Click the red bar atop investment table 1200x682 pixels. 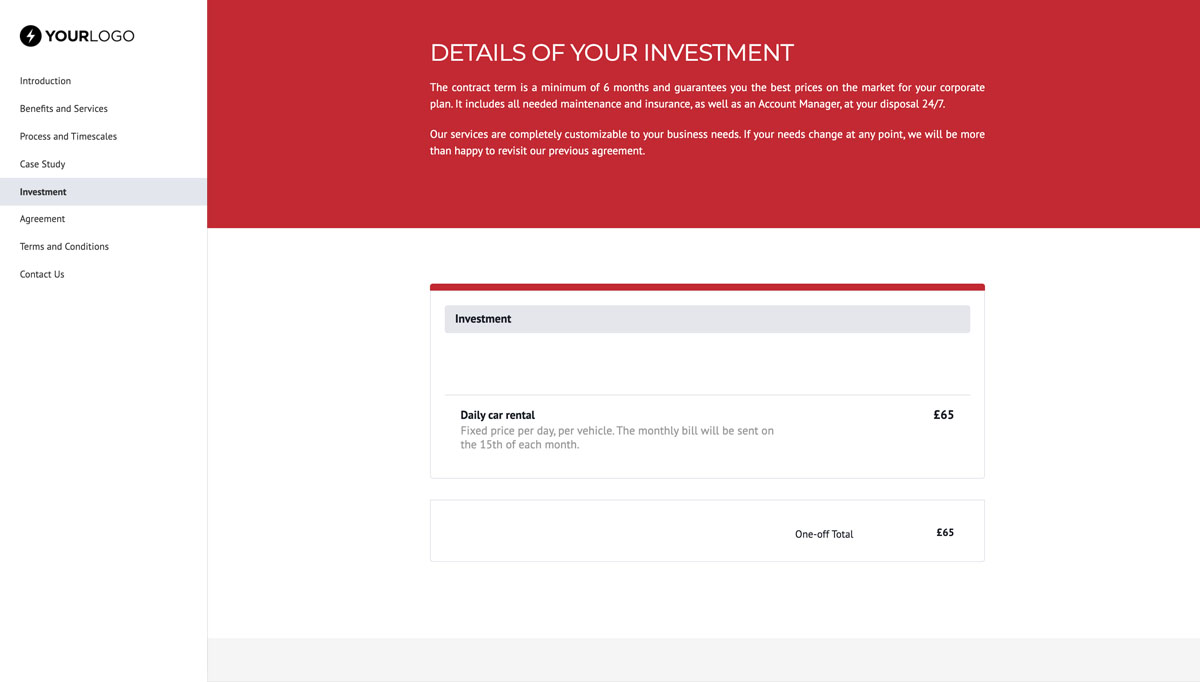(706, 287)
